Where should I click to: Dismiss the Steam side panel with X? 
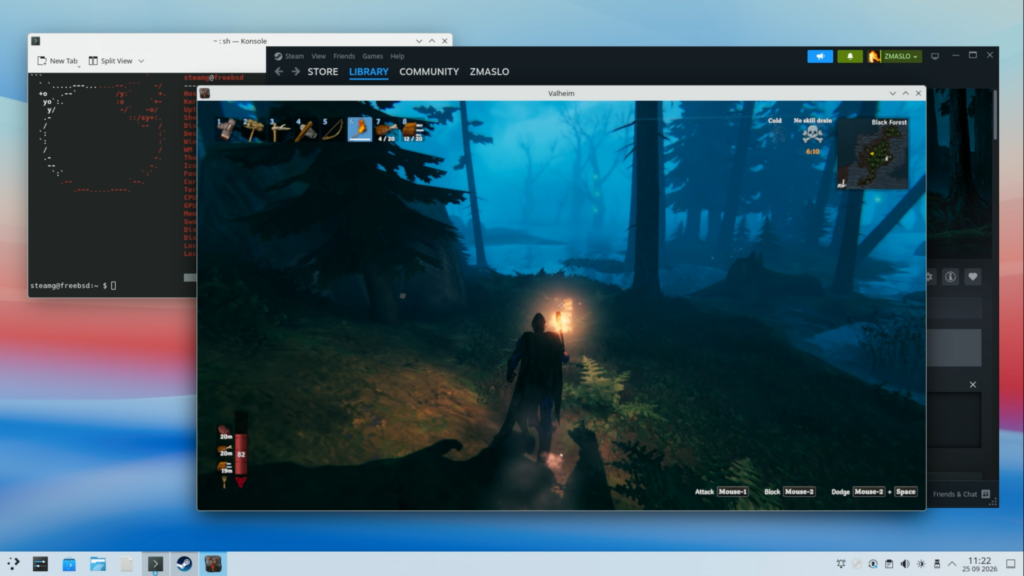[972, 385]
